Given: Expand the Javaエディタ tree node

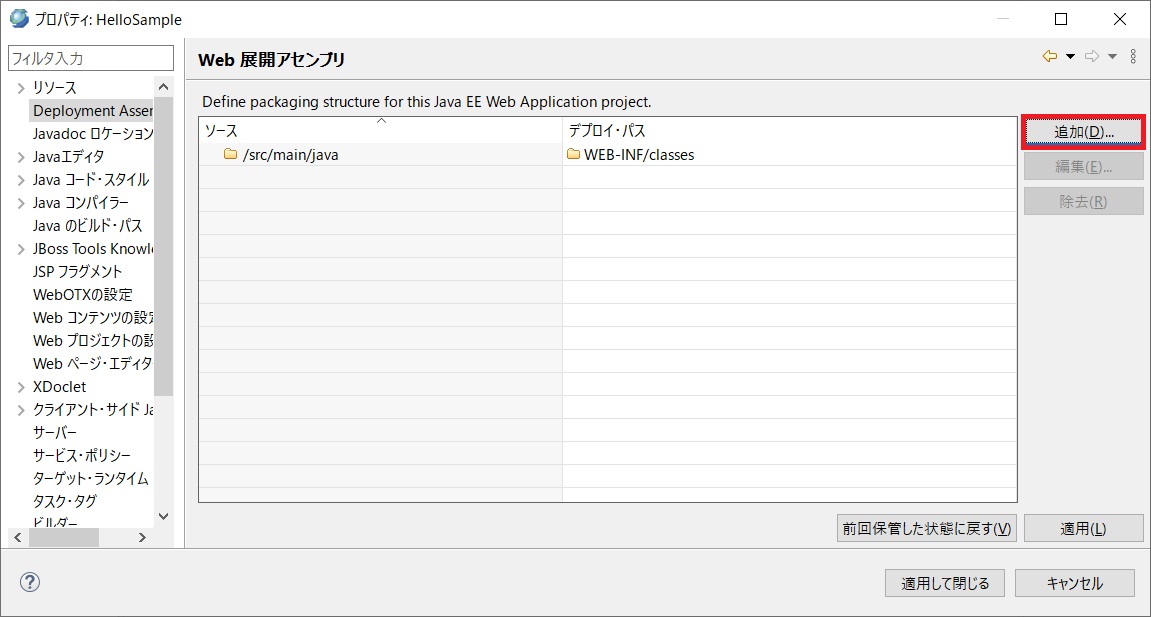Looking at the screenshot, I should click(21, 157).
